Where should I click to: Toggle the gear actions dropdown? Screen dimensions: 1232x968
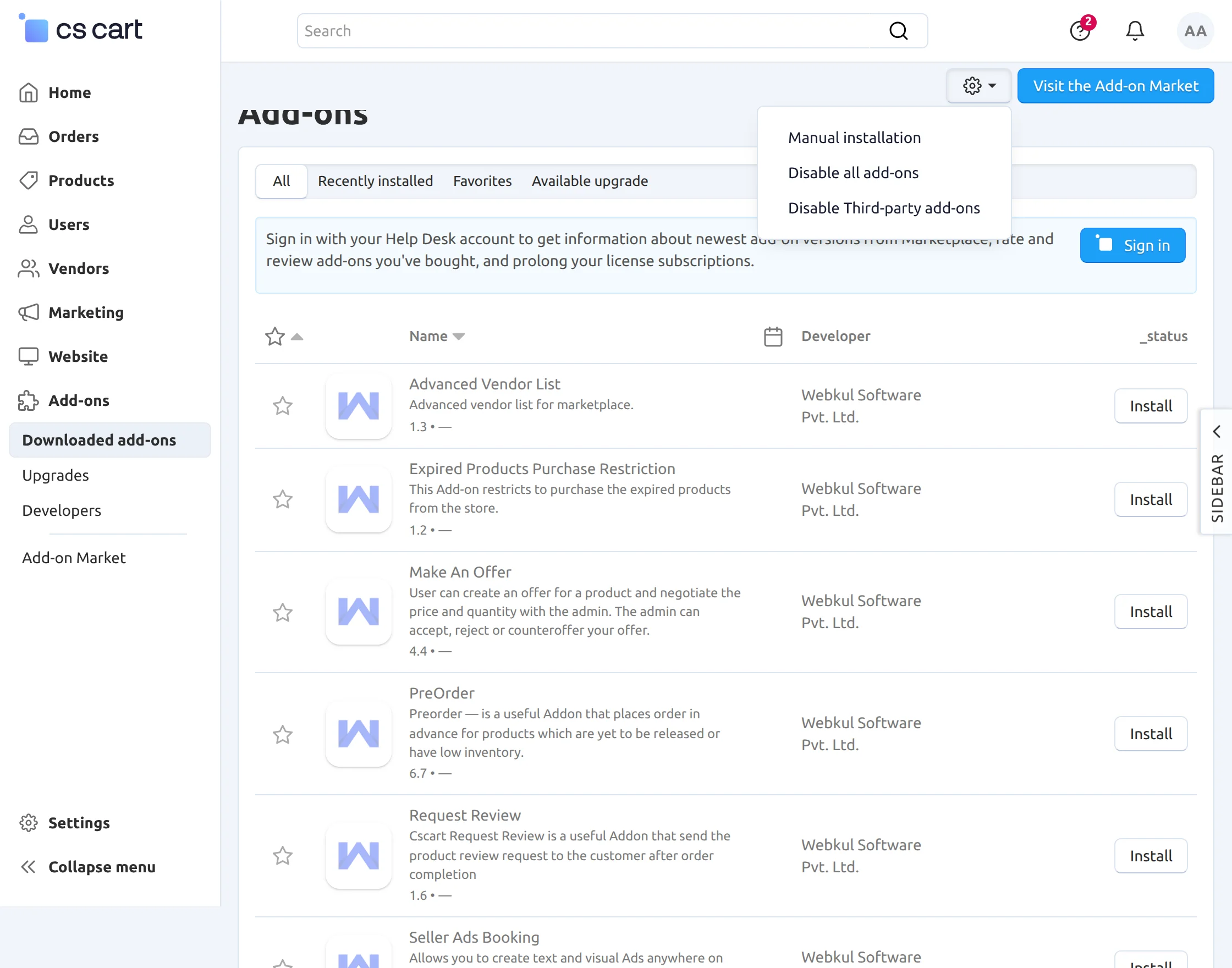tap(979, 86)
